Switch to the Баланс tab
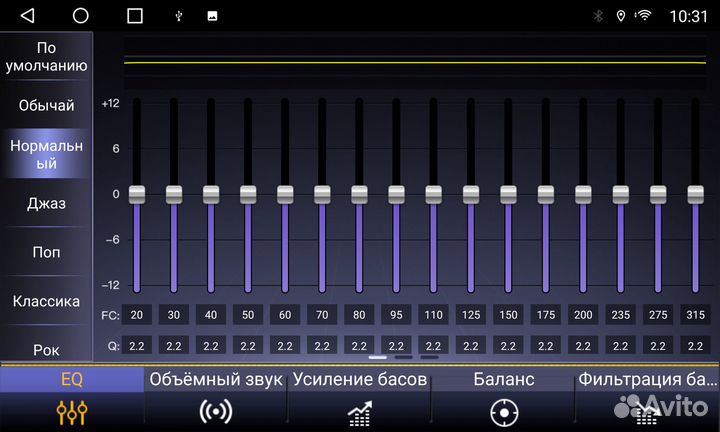The height and width of the screenshot is (432, 720). [x=504, y=380]
